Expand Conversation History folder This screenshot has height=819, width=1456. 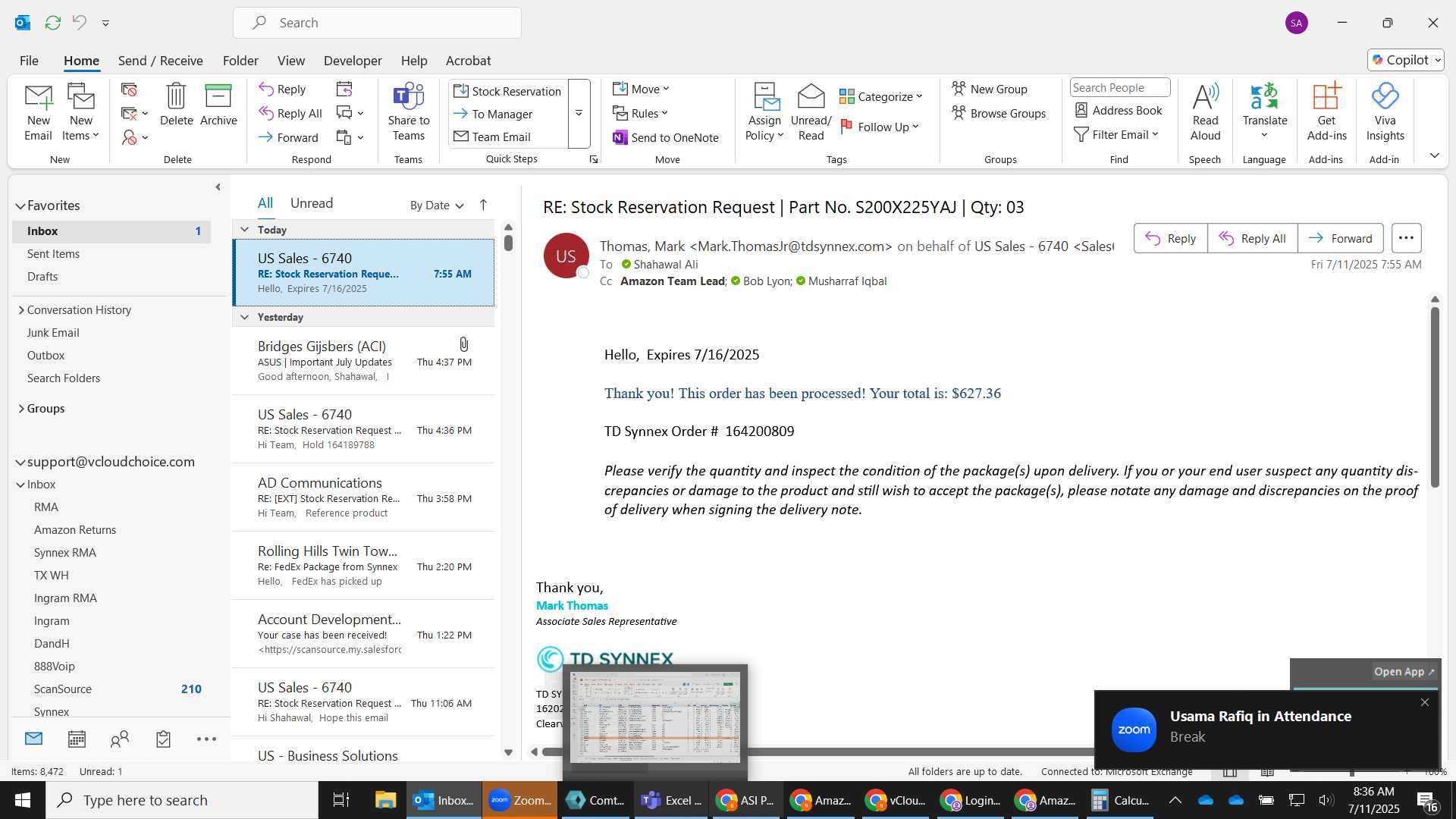[x=20, y=310]
